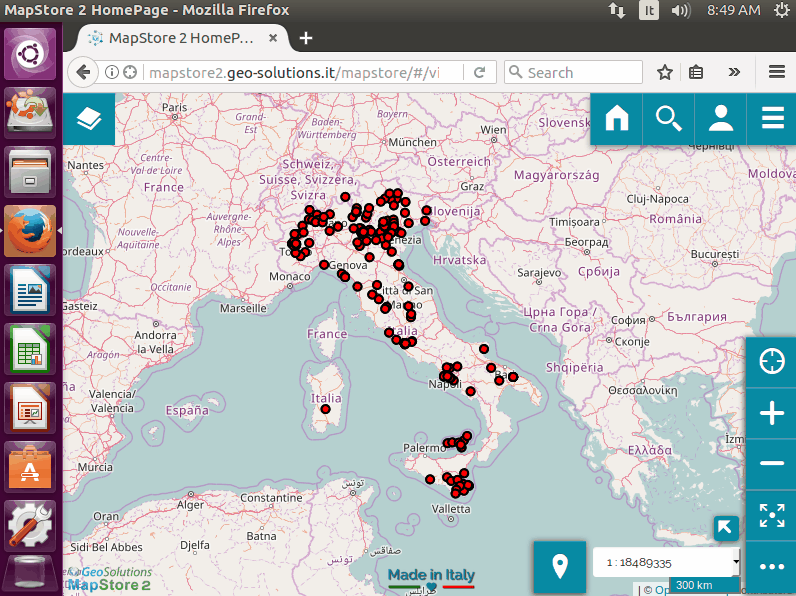Click the map attribution link
Image resolution: width=796 pixels, height=596 pixels.
(662, 589)
